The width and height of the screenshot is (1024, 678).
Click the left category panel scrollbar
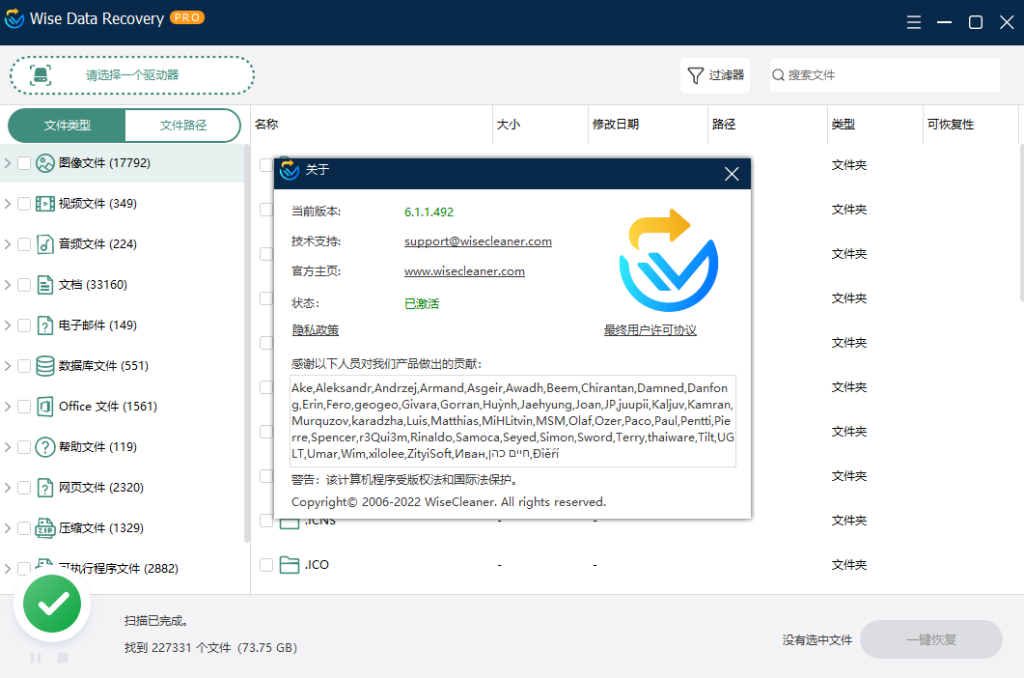click(x=246, y=343)
